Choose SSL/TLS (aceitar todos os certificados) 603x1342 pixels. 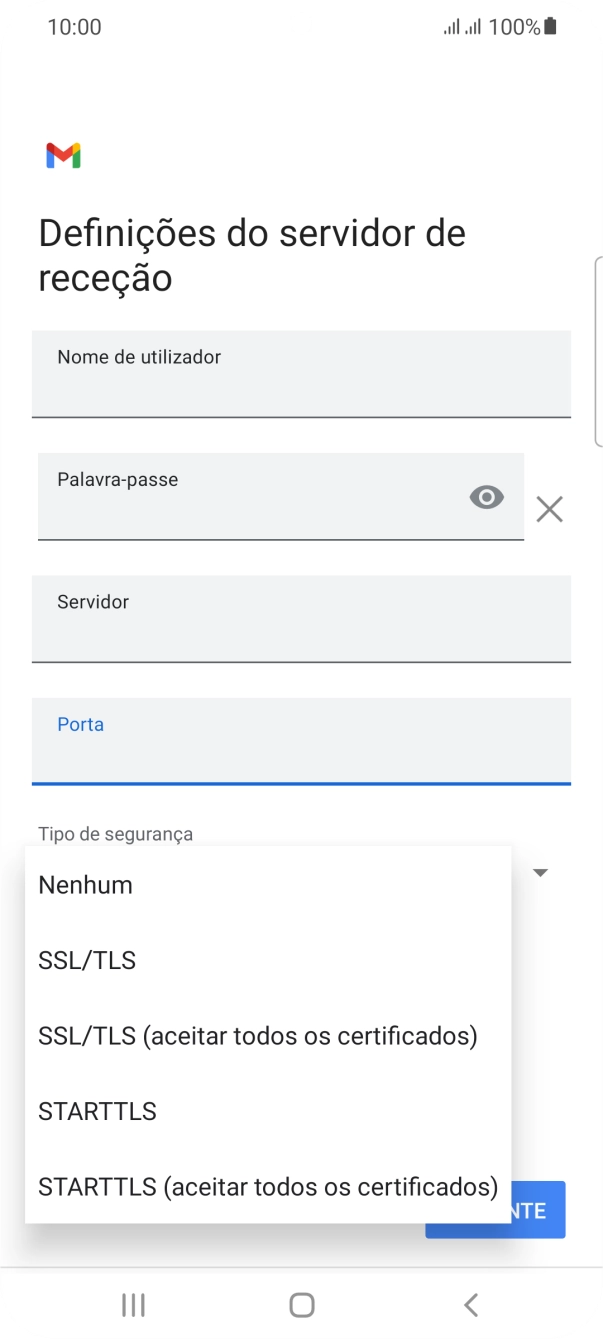click(257, 1035)
